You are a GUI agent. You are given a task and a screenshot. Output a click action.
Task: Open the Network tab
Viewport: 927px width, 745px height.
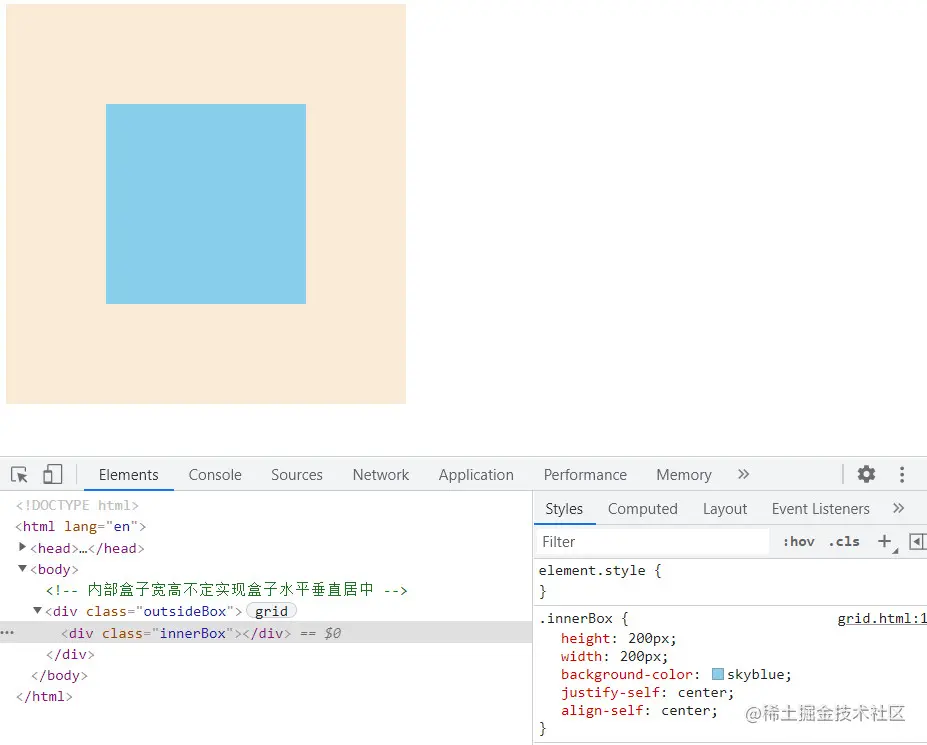pos(381,475)
